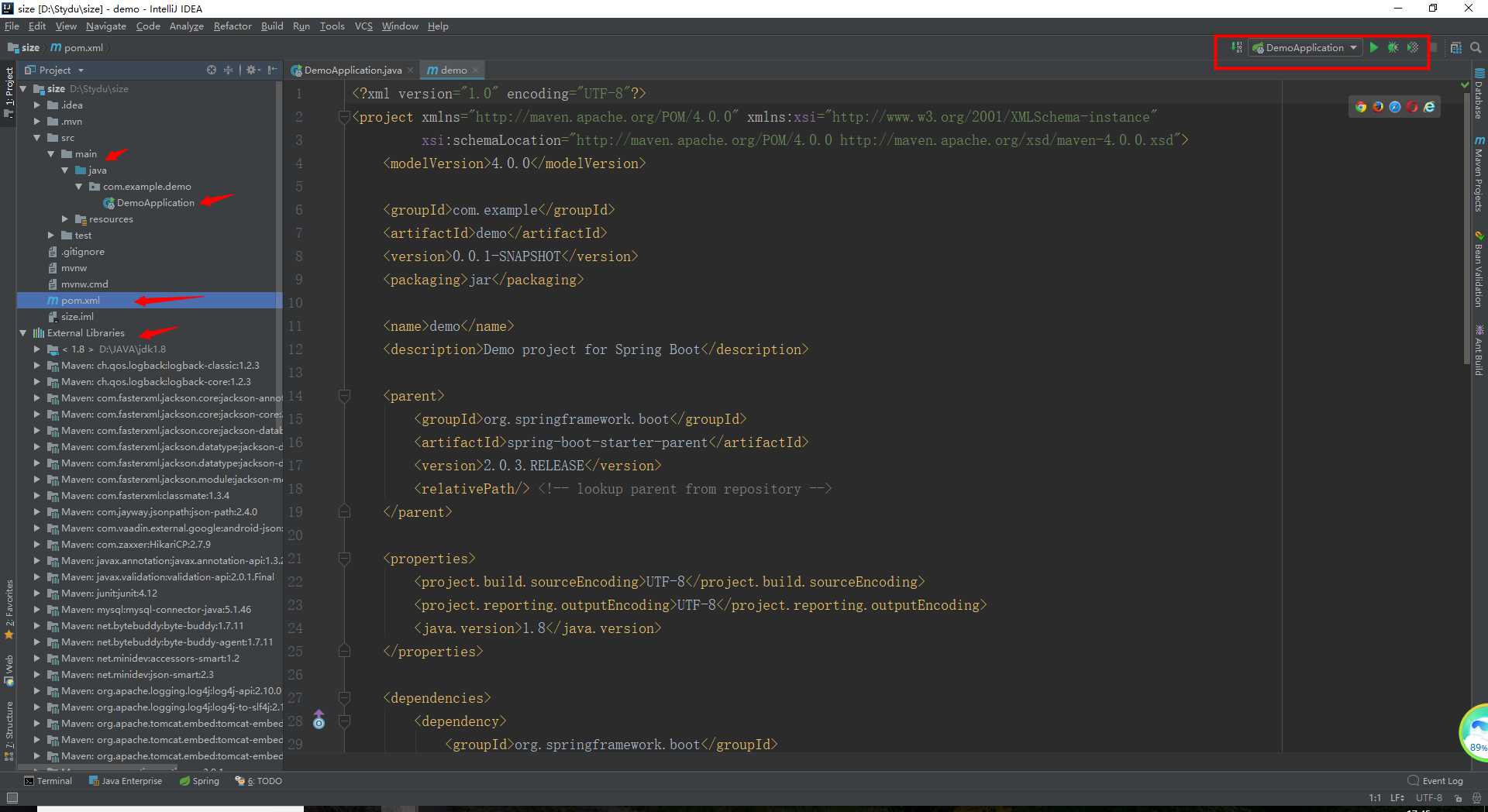Click the size breadcrumb in navigation bar
Image resolution: width=1488 pixels, height=812 pixels.
pyautogui.click(x=24, y=47)
